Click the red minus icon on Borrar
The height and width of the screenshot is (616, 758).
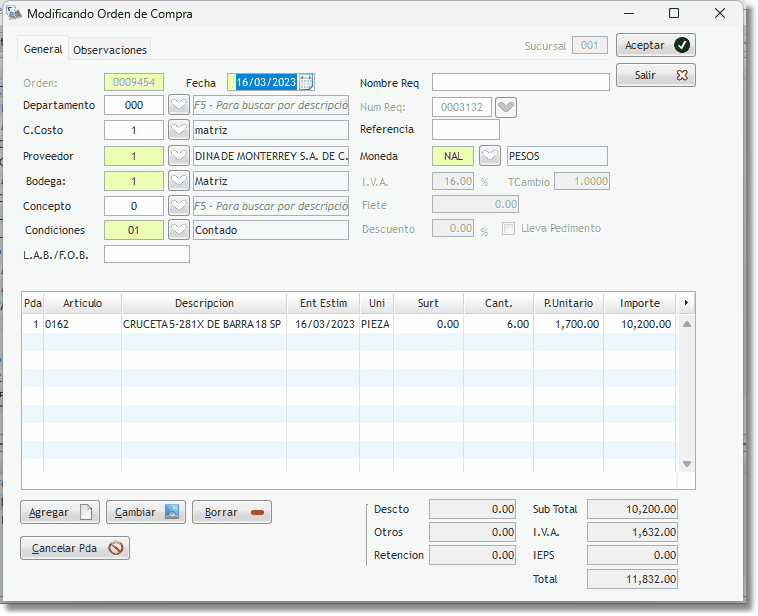257,512
